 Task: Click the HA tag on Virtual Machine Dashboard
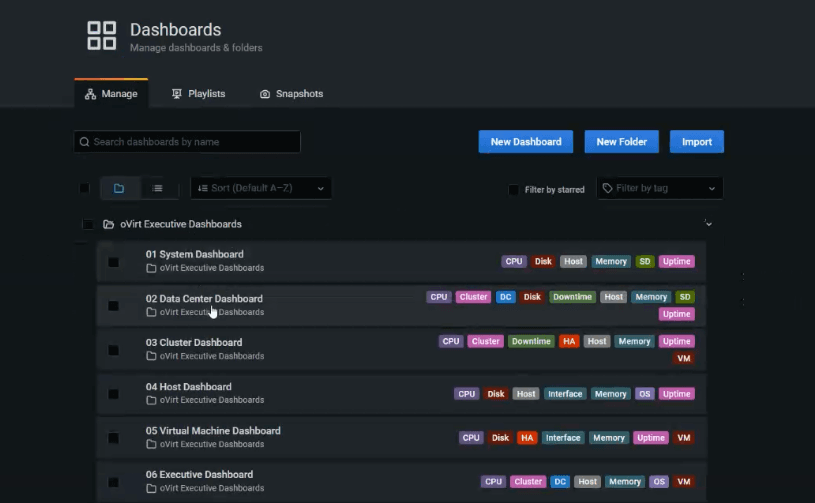[x=527, y=438]
